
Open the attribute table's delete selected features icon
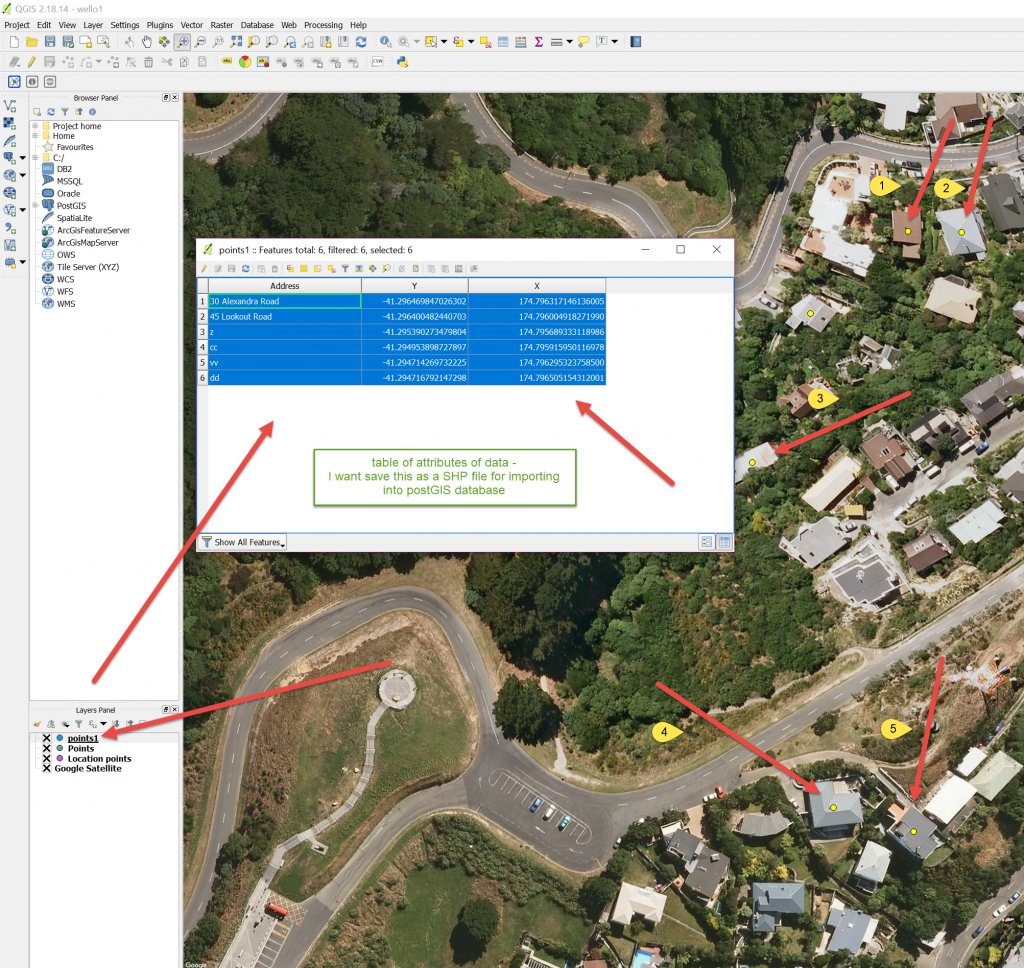[x=274, y=268]
